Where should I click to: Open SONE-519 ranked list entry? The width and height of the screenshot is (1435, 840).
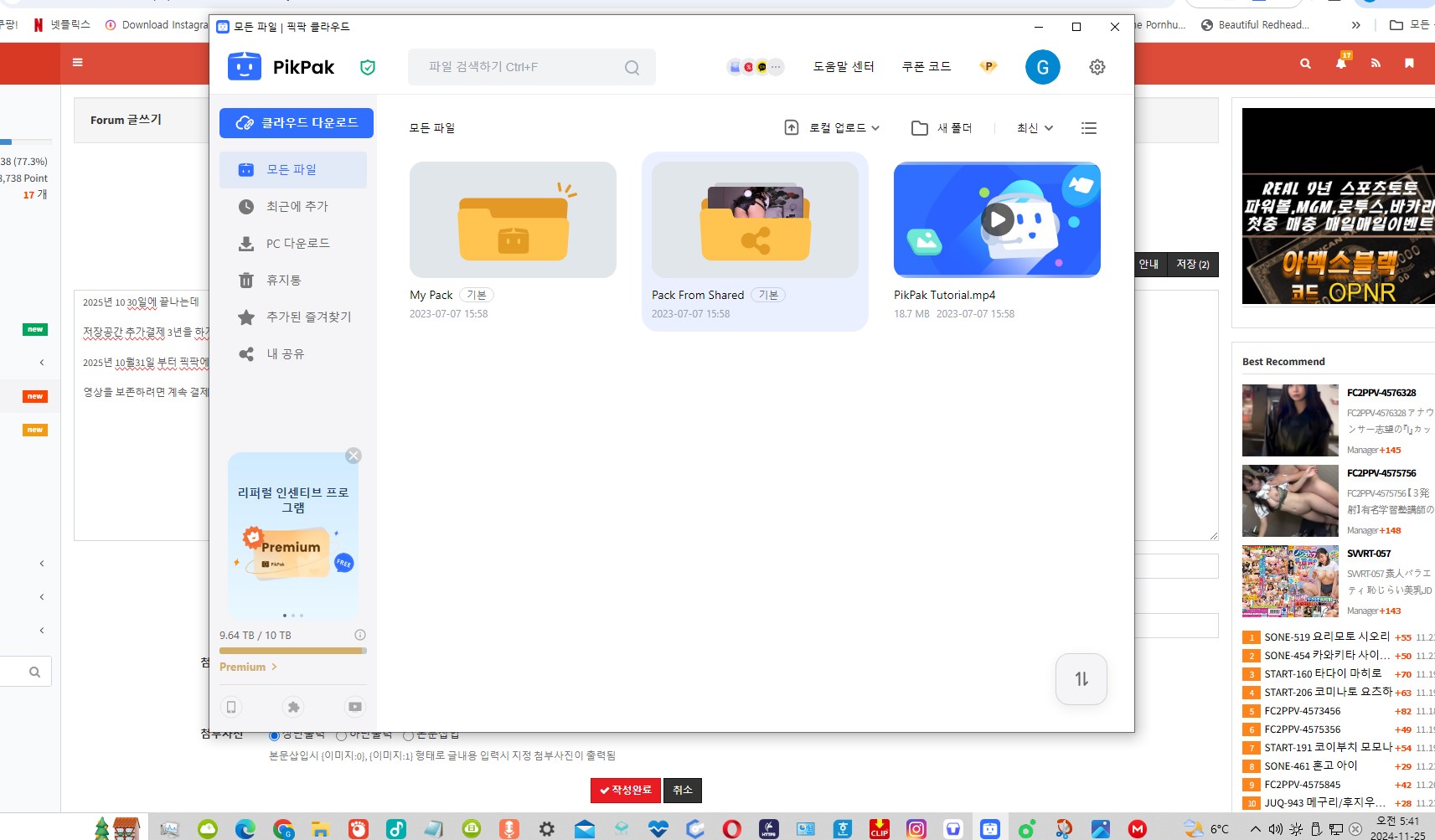tap(1326, 637)
